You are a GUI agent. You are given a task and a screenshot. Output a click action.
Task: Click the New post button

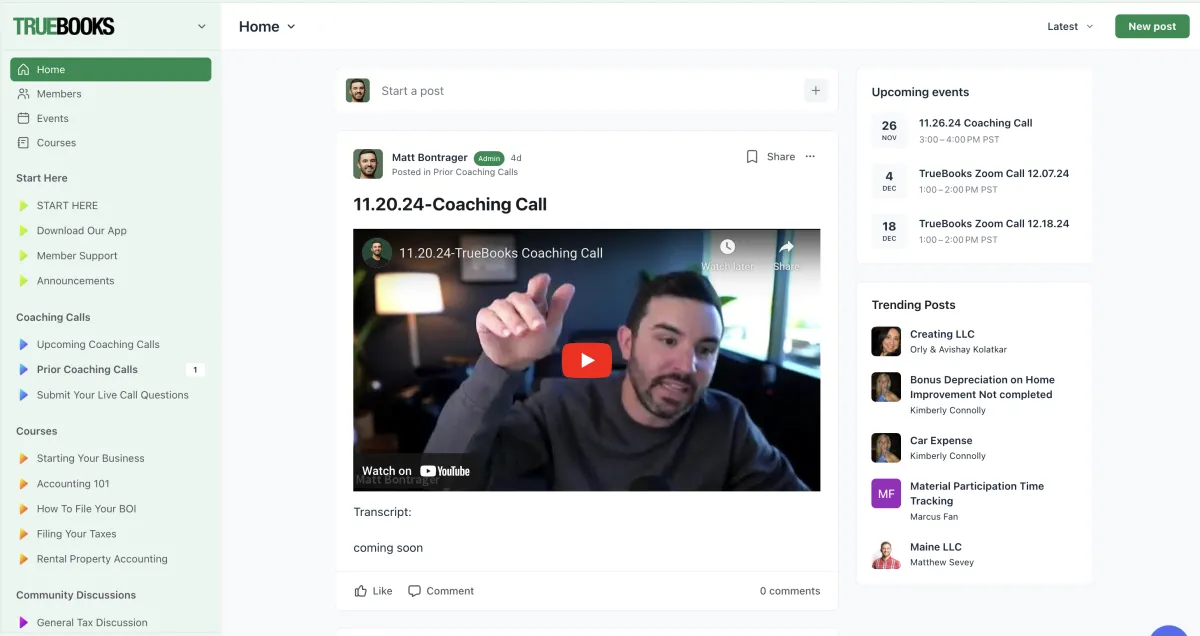click(1152, 27)
